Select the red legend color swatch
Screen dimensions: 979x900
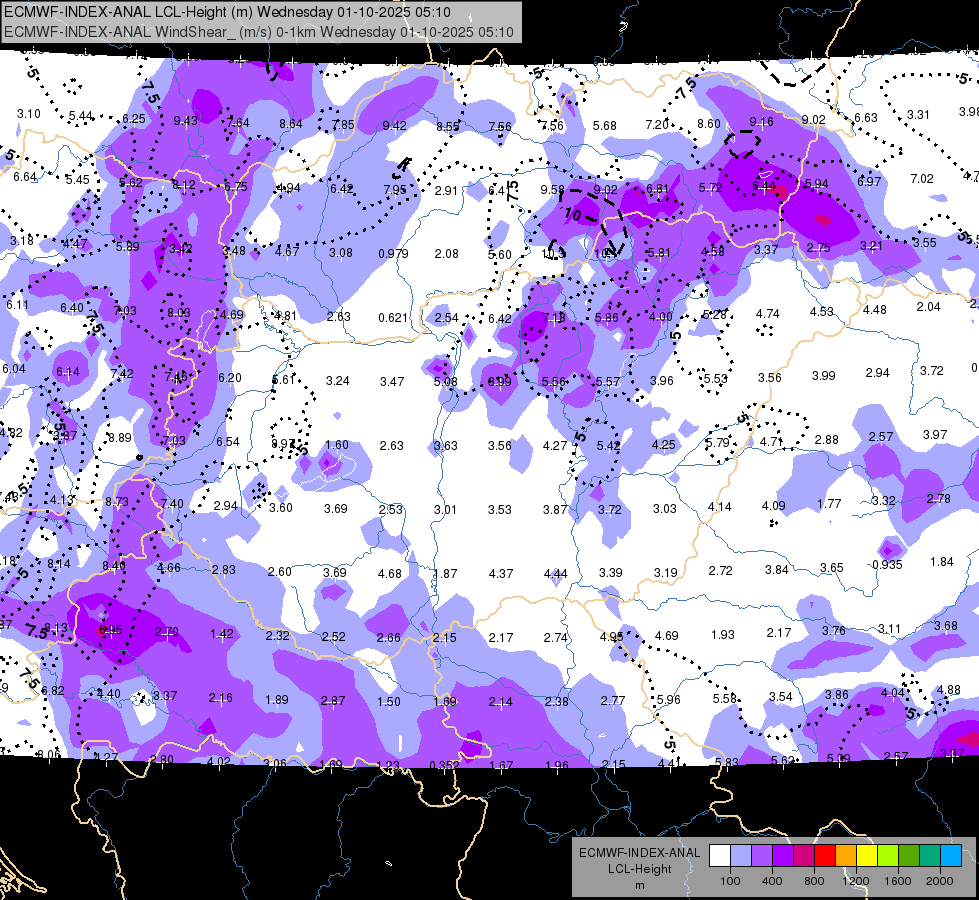tap(825, 856)
